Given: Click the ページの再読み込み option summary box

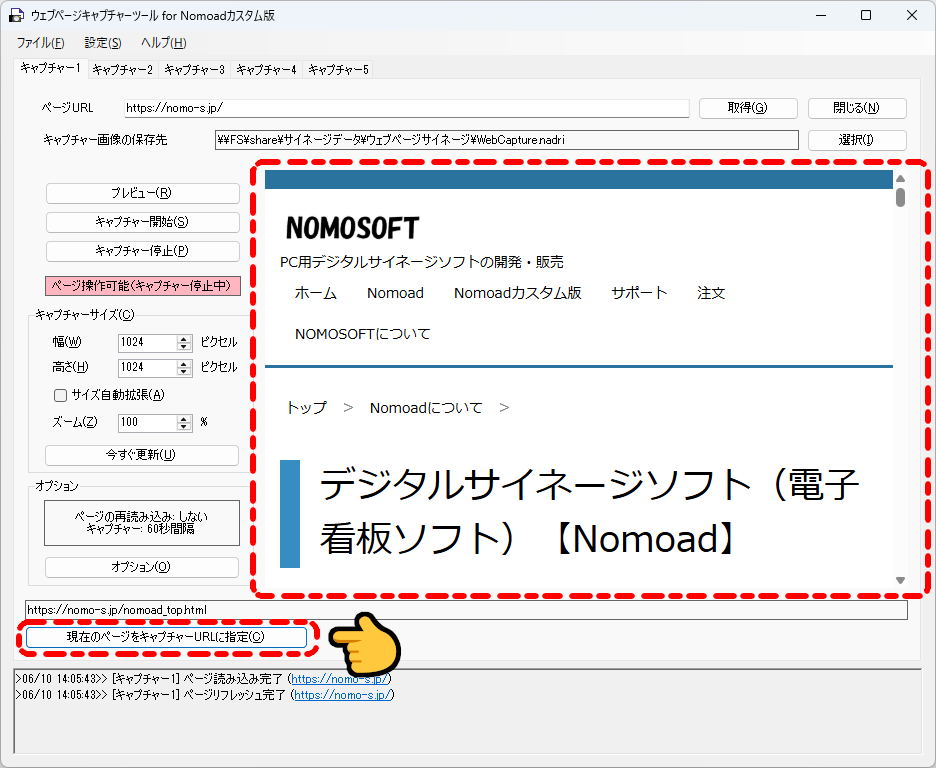Looking at the screenshot, I should click(x=142, y=523).
